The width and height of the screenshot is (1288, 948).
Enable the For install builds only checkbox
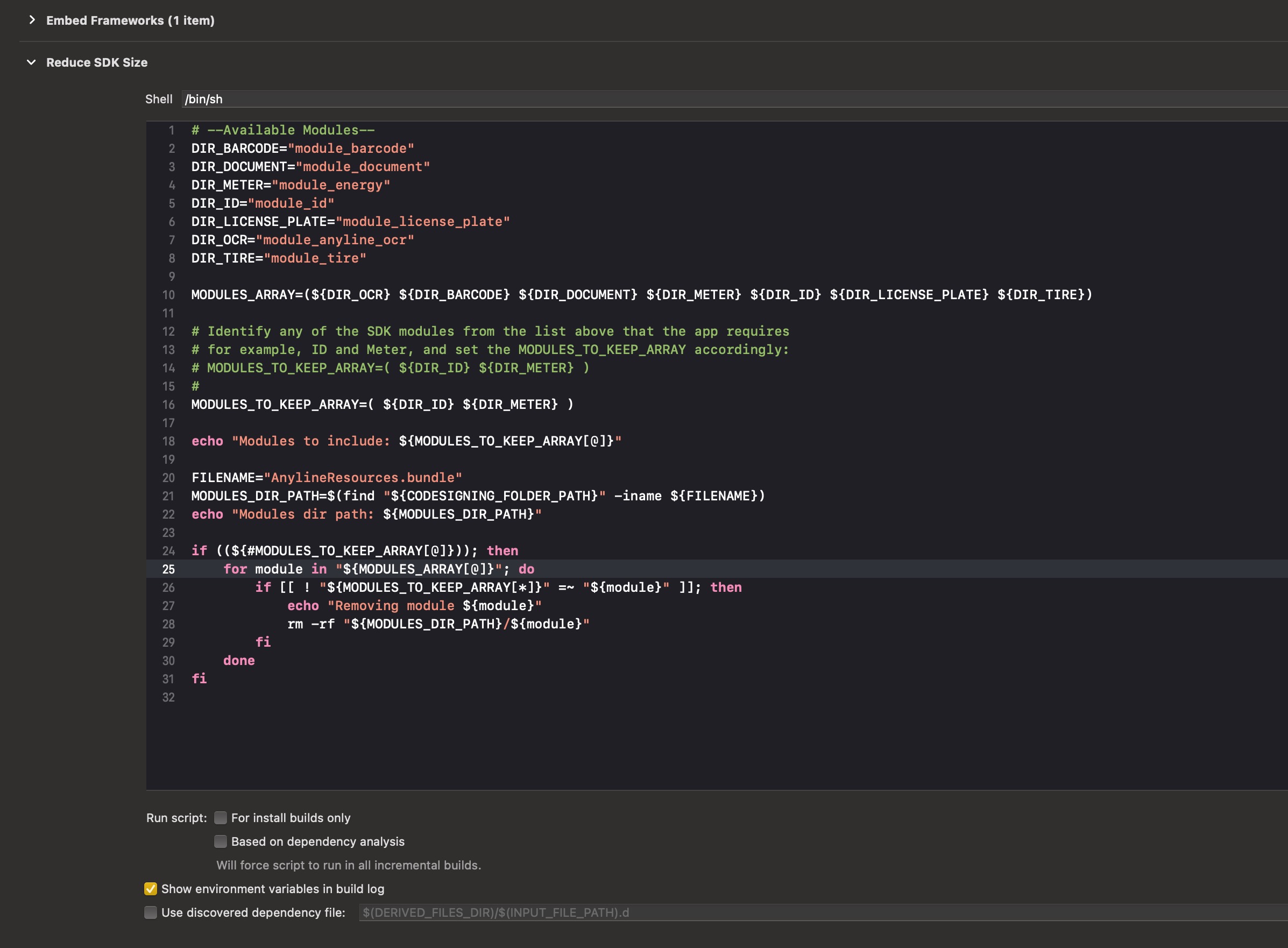click(221, 818)
